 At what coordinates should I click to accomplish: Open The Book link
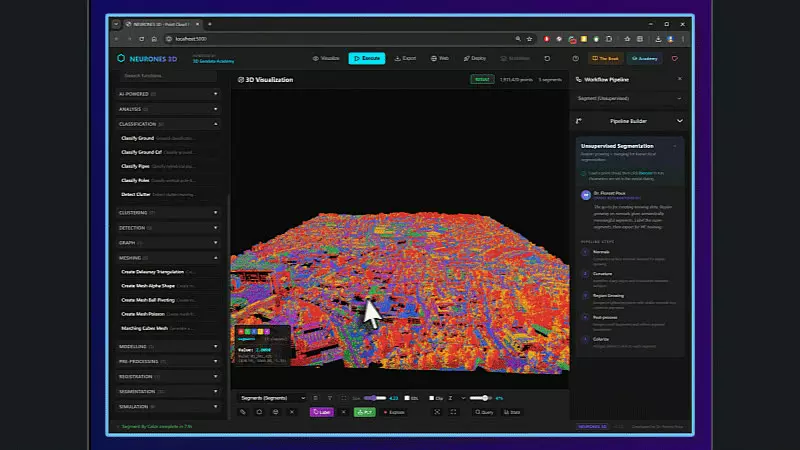(x=605, y=58)
